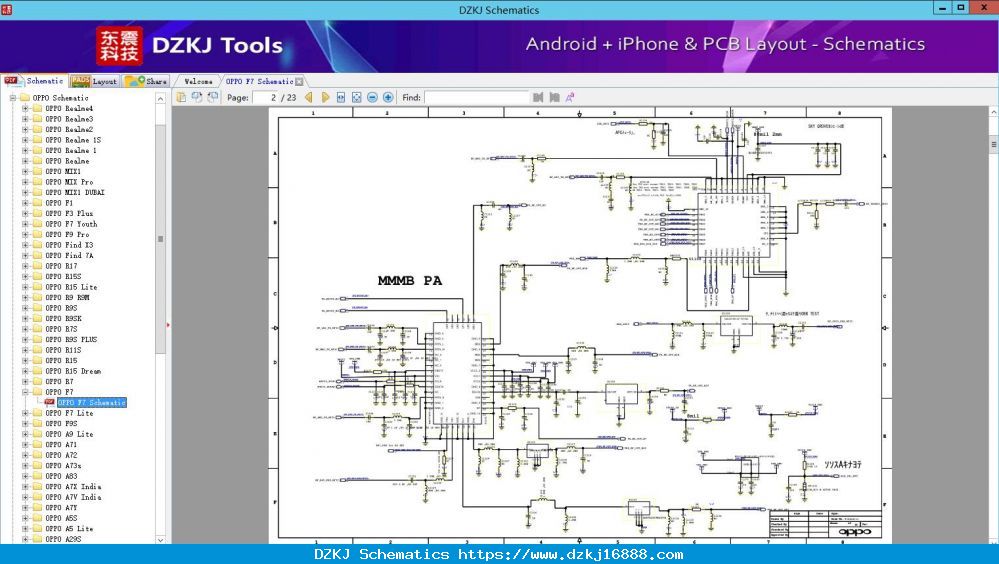
Task: Click the DZKJ logo in banner
Action: coord(119,46)
